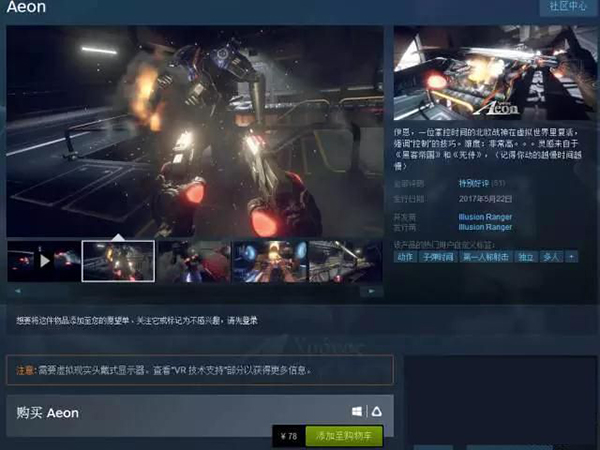Click the Aeon page title text
The width and height of the screenshot is (600, 450).
(x=26, y=7)
